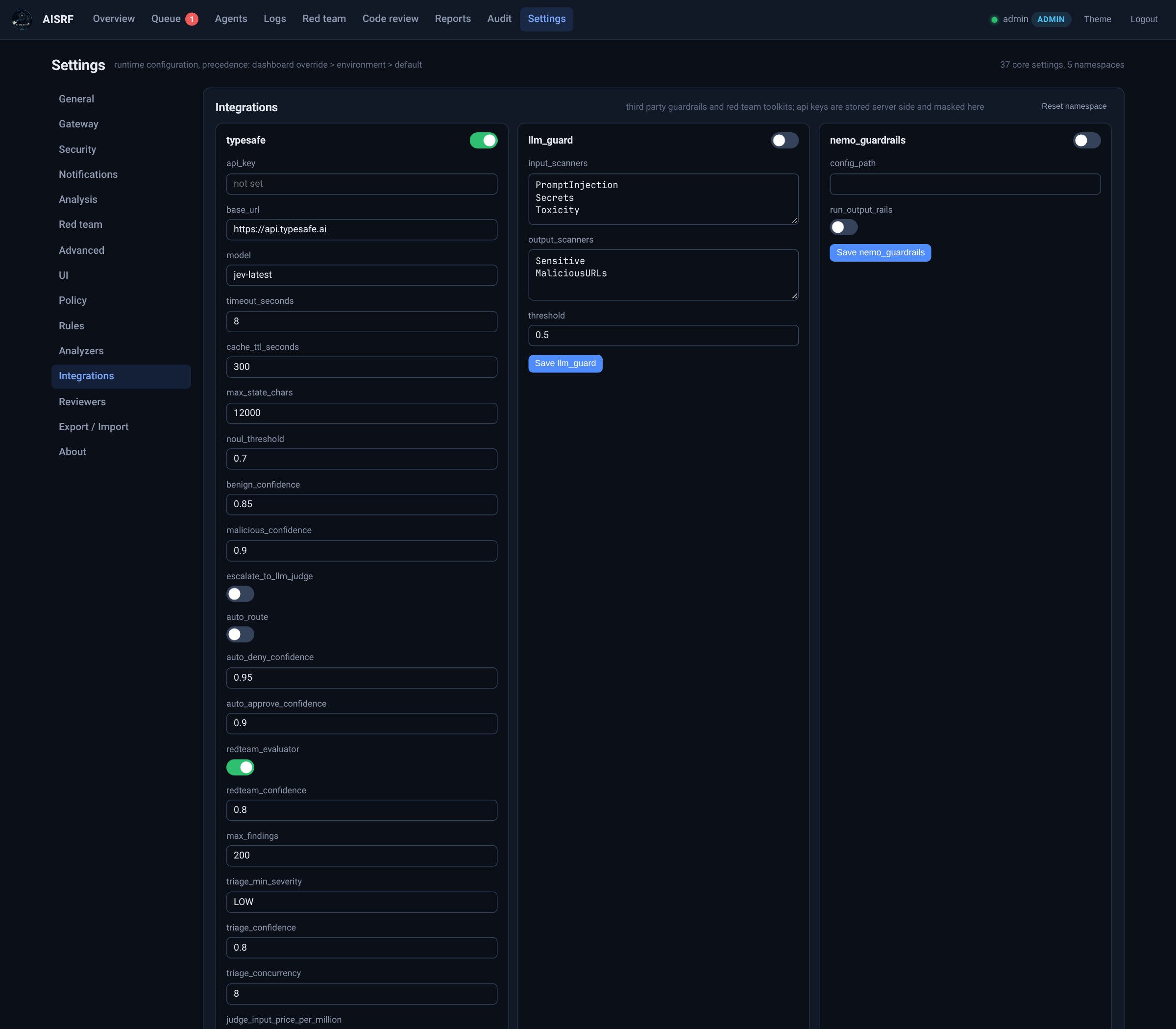Click the triage_min_severity field

[x=362, y=902]
